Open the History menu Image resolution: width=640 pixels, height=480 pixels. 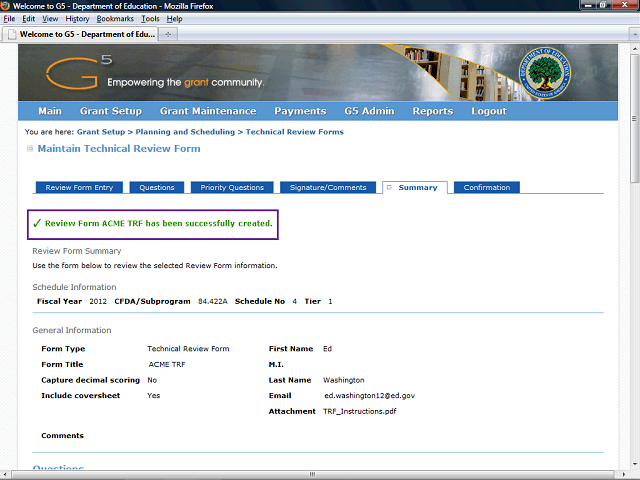tap(77, 19)
